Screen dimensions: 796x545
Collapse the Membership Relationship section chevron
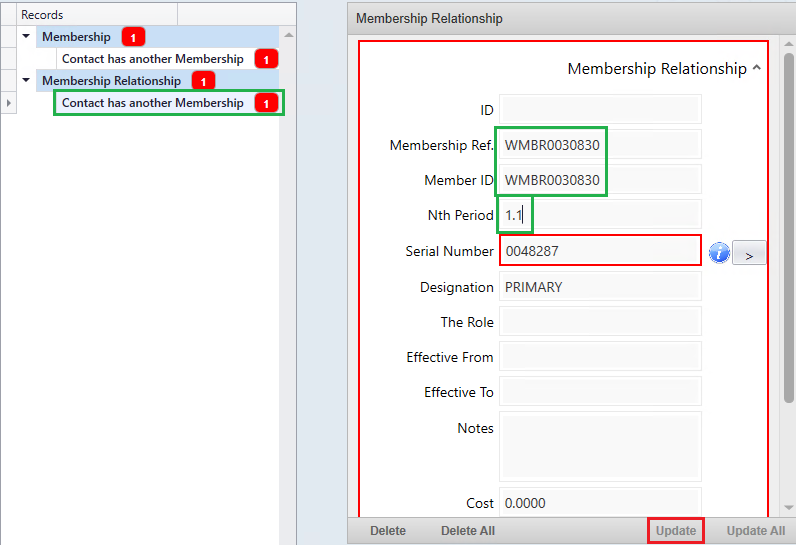(x=756, y=69)
